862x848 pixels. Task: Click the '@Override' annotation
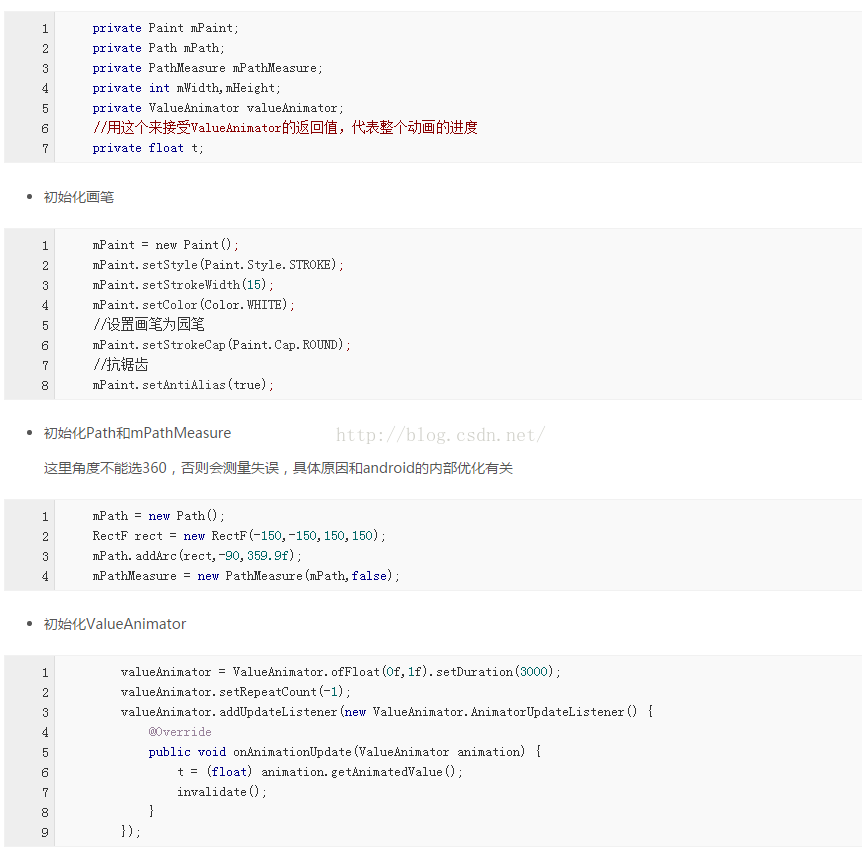coord(180,732)
